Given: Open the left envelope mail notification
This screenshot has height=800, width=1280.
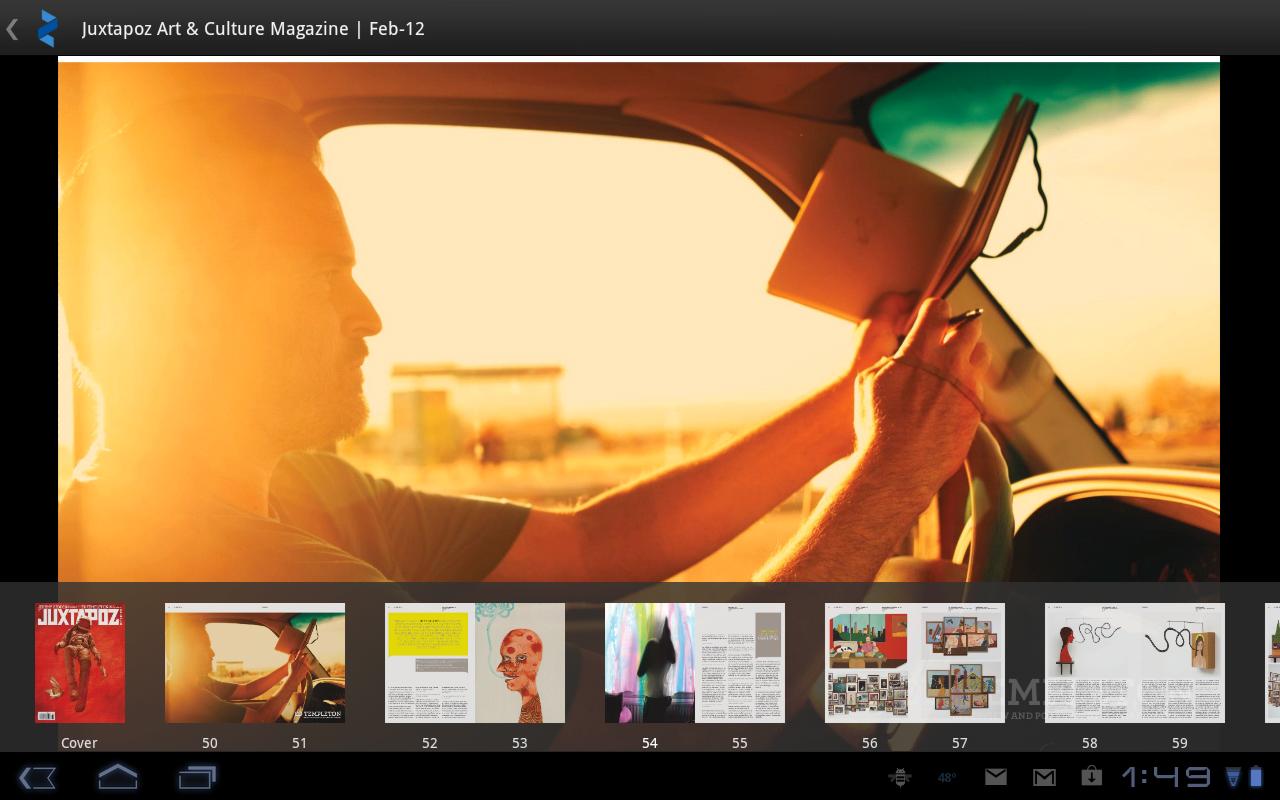Looking at the screenshot, I should click(995, 777).
